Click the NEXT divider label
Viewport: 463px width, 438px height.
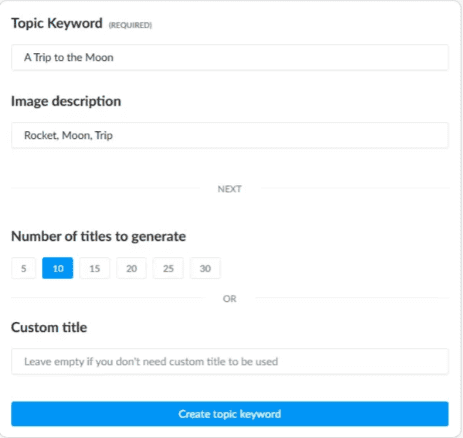[x=229, y=189]
